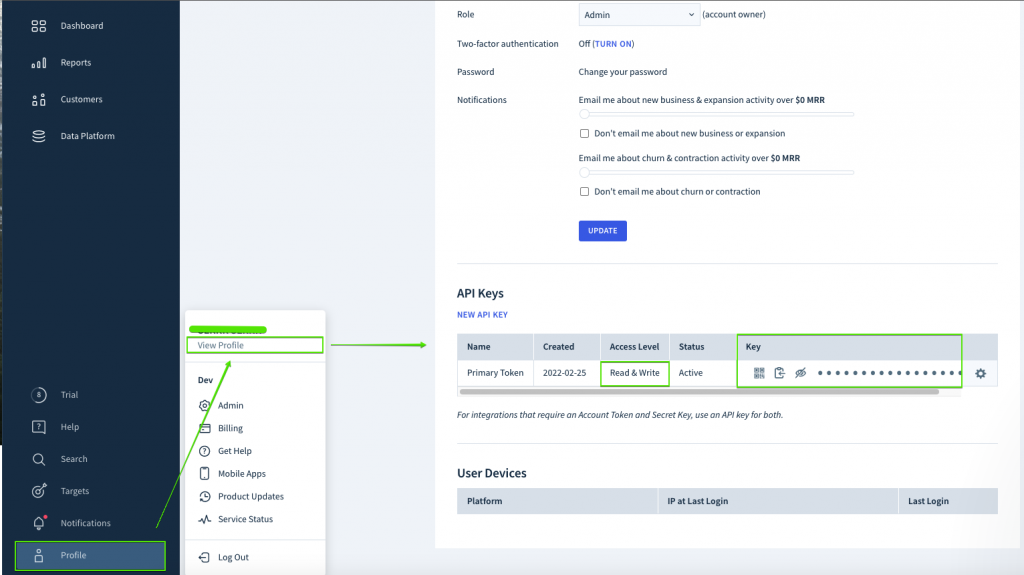The height and width of the screenshot is (575, 1024).
Task: Choose Log Out from the profile menu
Action: click(x=233, y=557)
